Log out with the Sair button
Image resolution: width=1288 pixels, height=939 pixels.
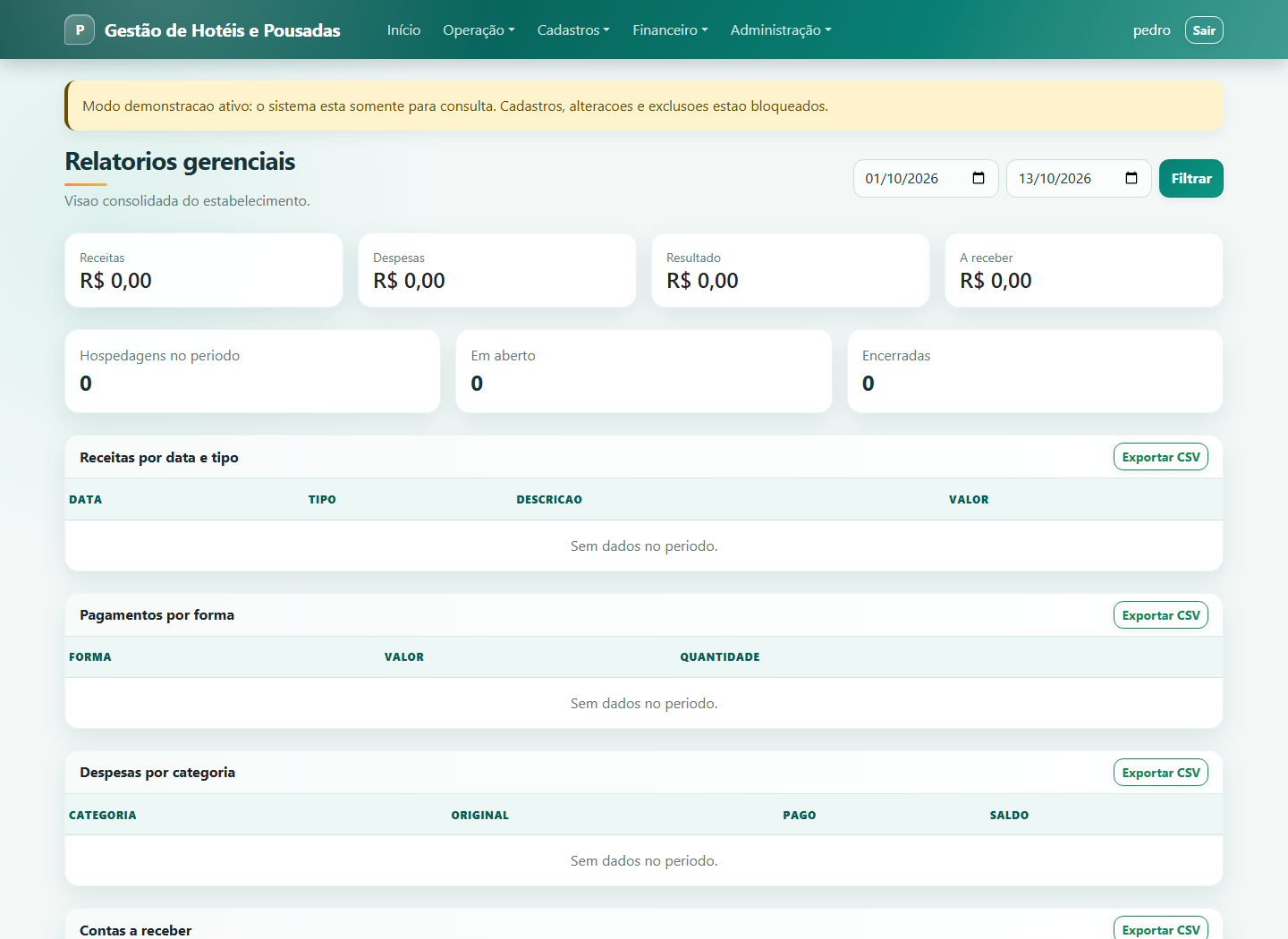click(x=1204, y=30)
